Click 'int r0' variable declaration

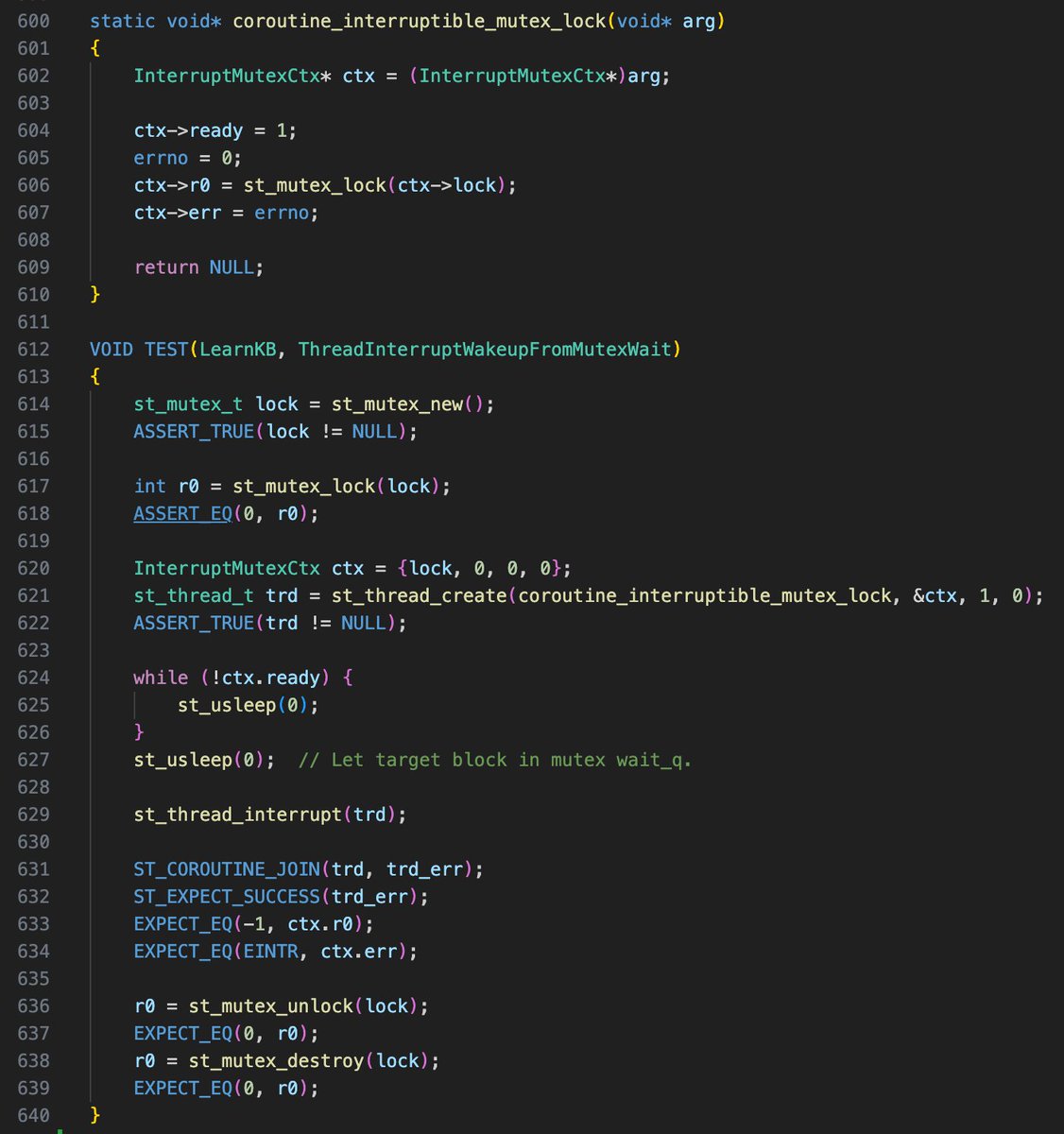tap(166, 486)
